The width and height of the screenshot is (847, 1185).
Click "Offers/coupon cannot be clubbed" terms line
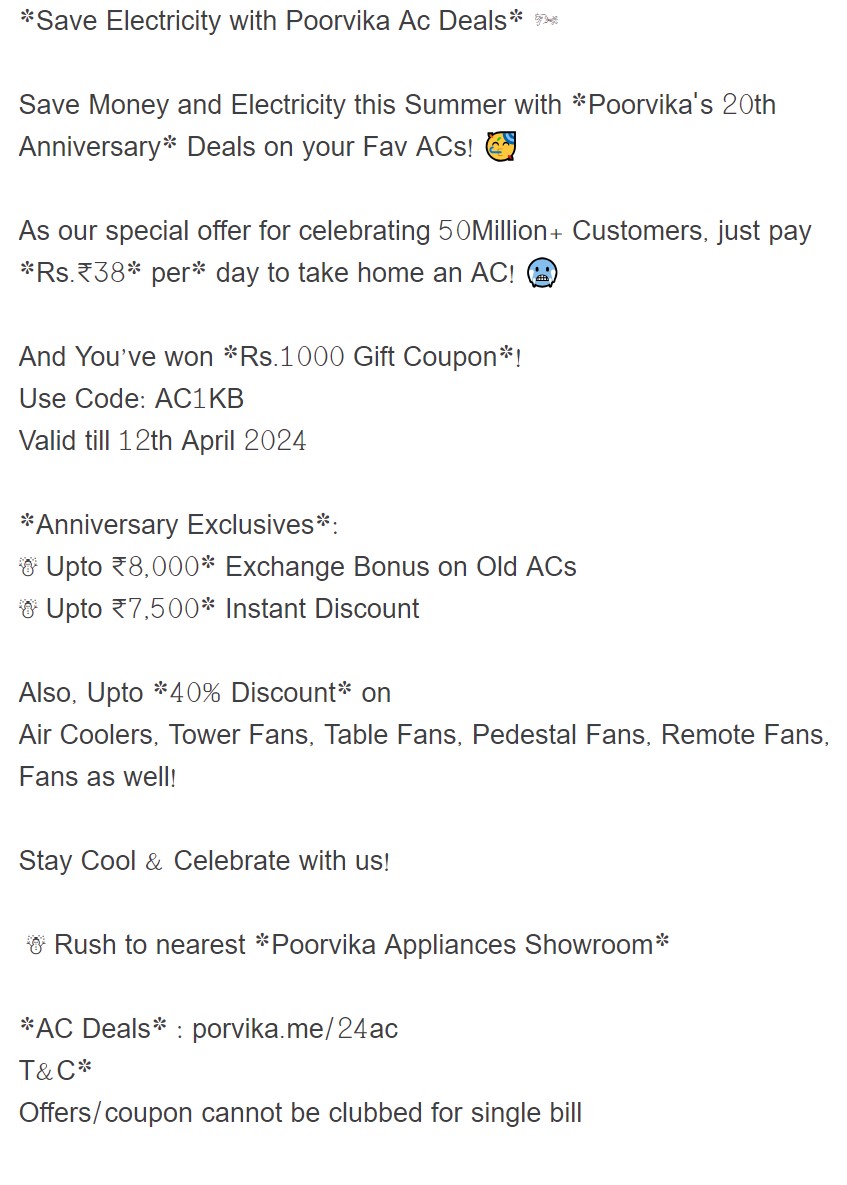[300, 1113]
